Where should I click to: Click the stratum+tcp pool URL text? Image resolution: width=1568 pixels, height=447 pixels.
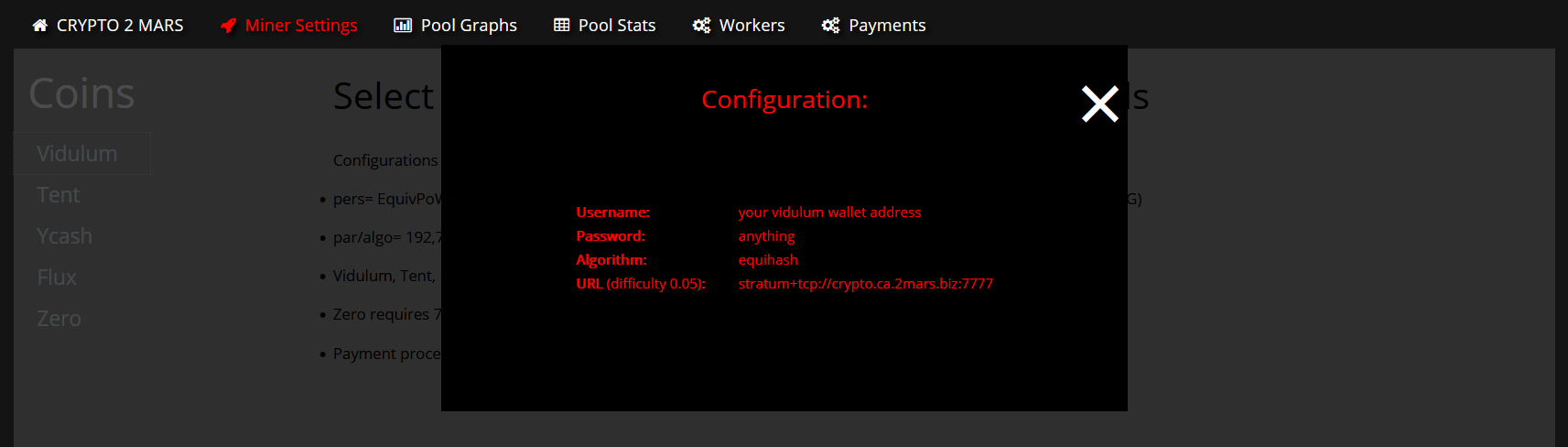[x=865, y=284]
